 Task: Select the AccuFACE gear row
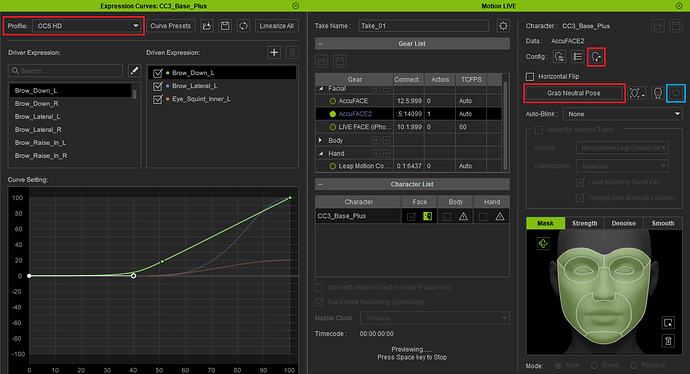408,101
